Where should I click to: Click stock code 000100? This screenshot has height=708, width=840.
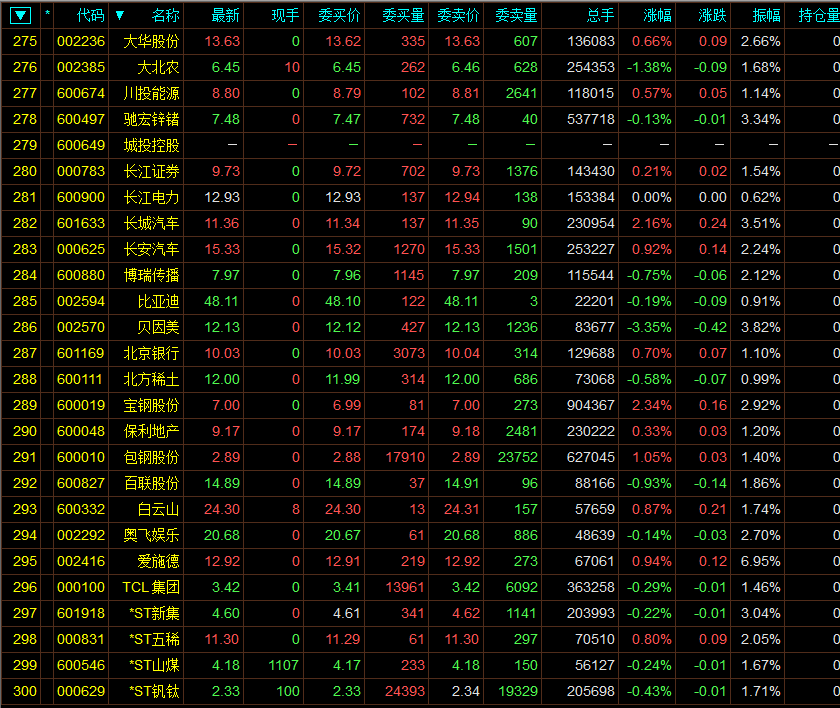pyautogui.click(x=81, y=588)
